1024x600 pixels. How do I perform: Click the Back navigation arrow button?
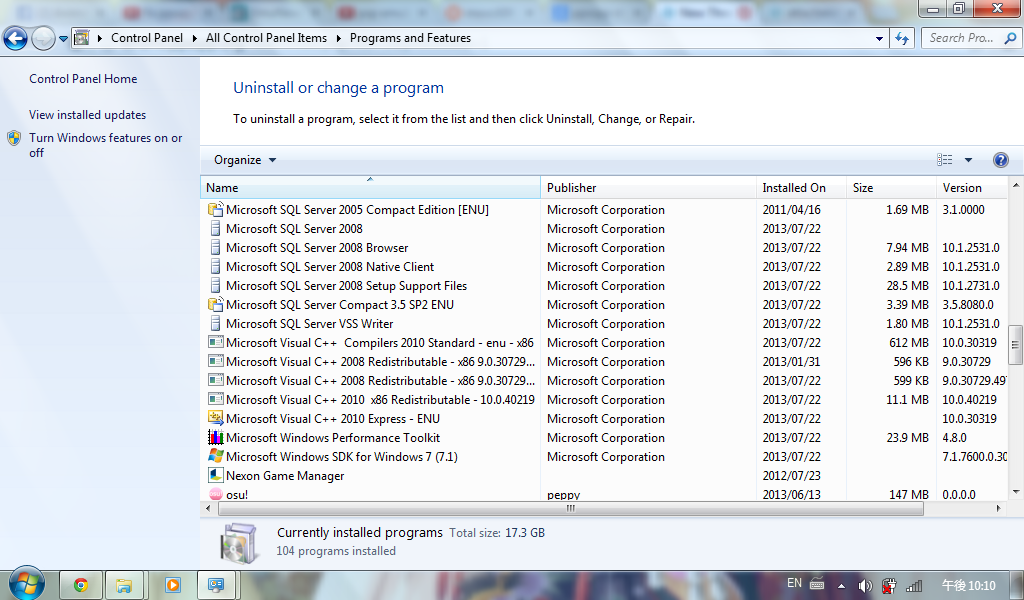[x=15, y=39]
